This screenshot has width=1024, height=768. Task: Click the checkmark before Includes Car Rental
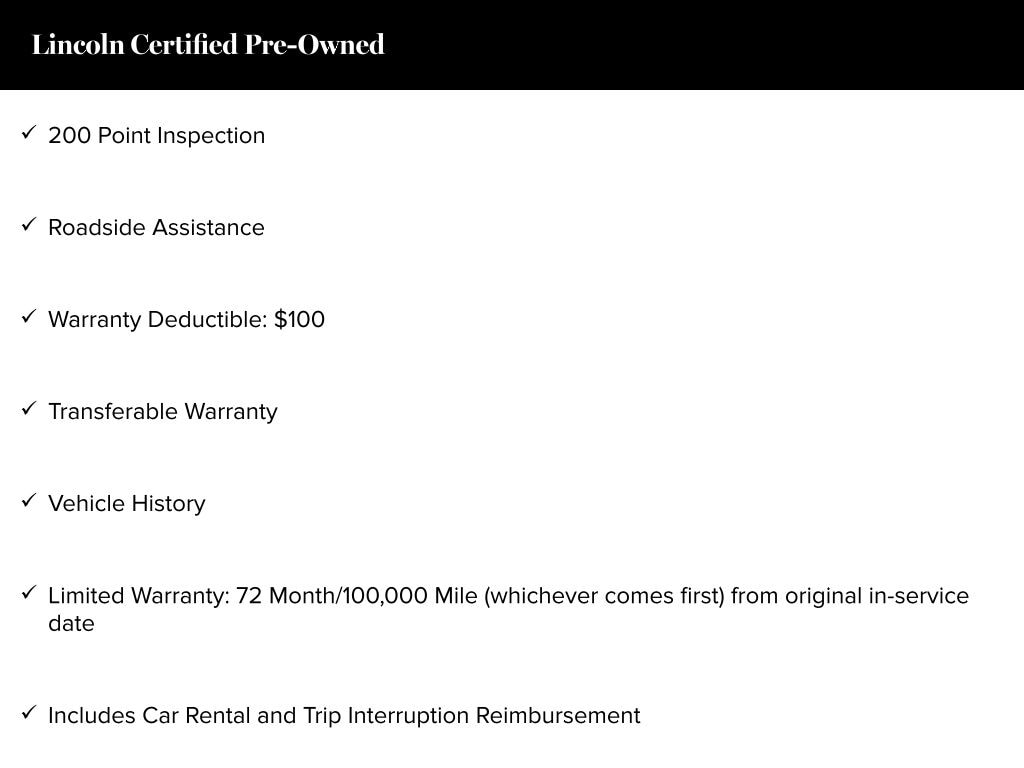(29, 712)
